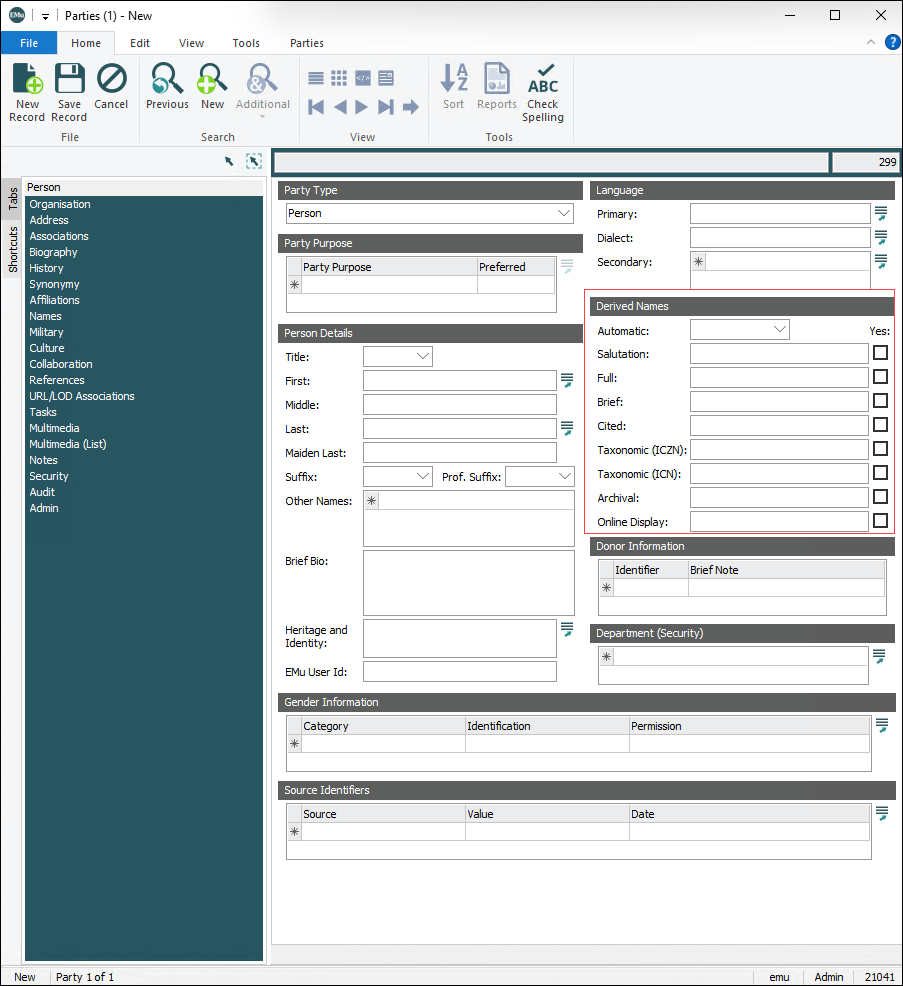The image size is (903, 986).
Task: Open the Shortcuts side panel tab
Action: tap(13, 250)
